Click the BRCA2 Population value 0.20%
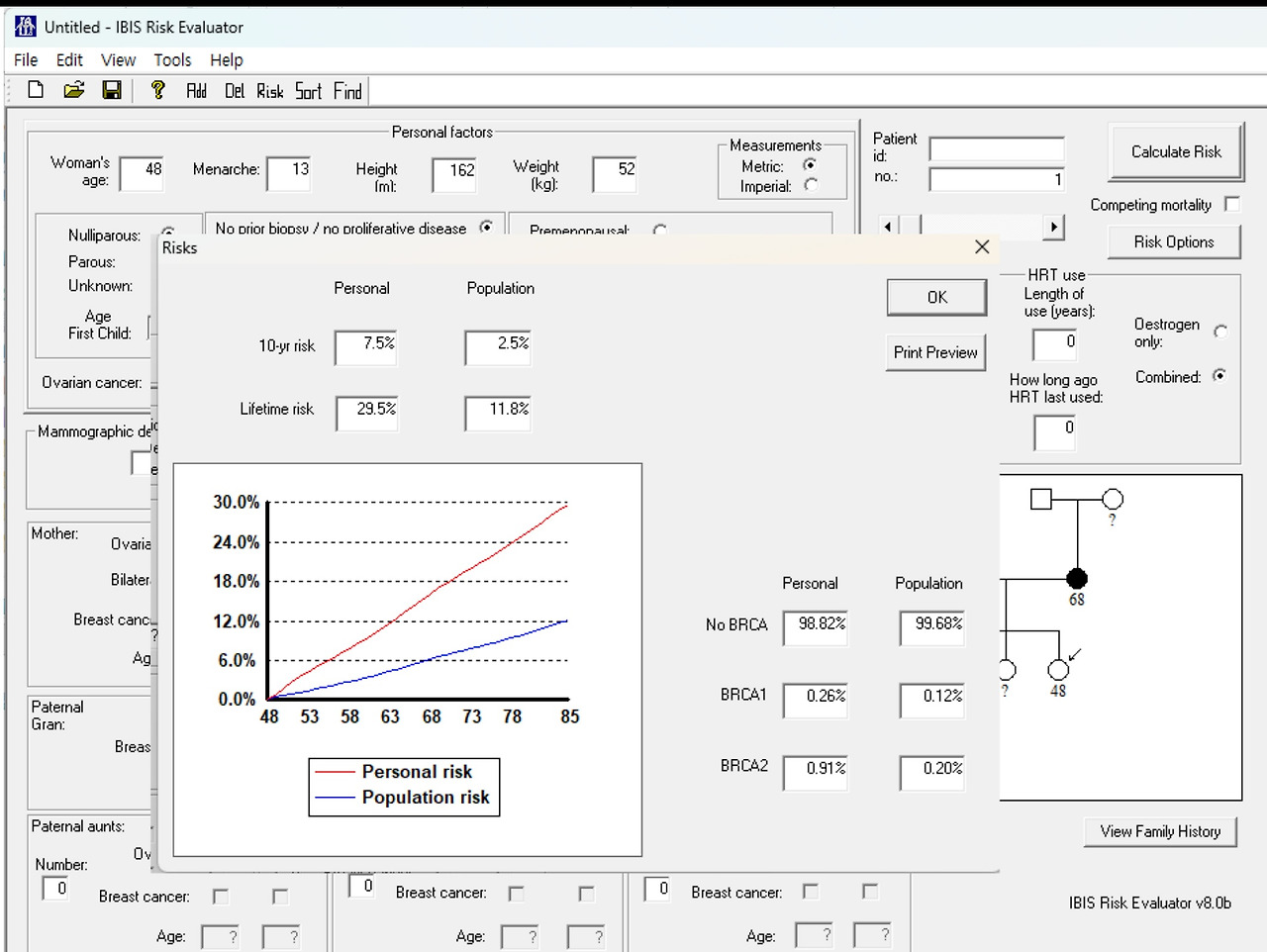 [932, 772]
